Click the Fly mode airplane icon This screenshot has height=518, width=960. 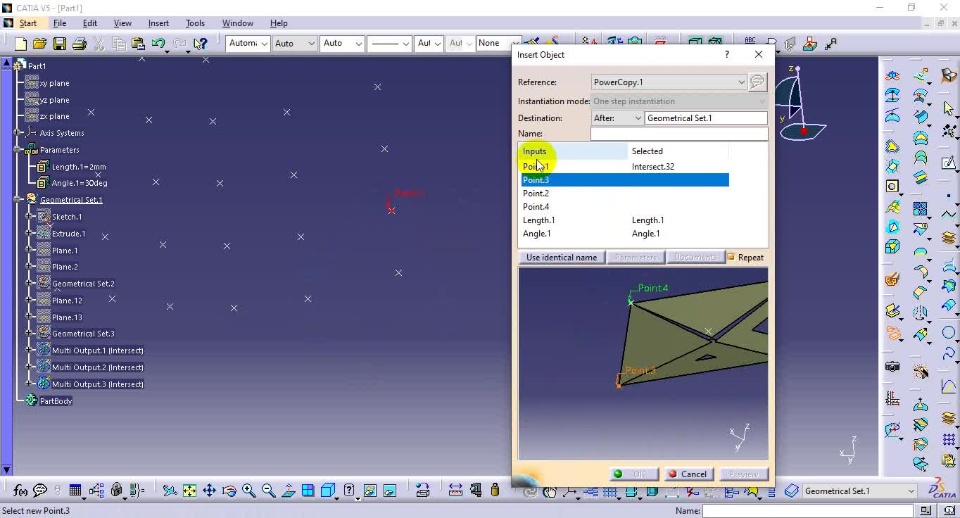(170, 490)
